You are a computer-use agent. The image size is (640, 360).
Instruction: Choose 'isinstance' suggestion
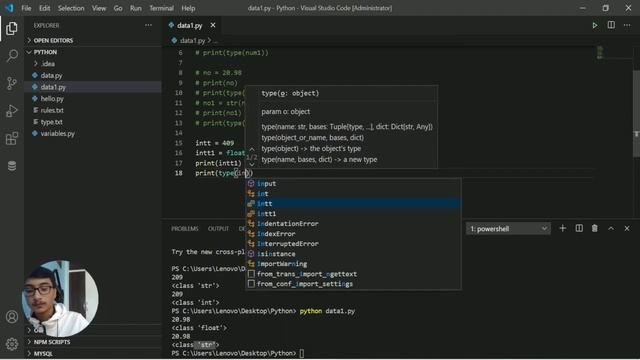coord(353,254)
